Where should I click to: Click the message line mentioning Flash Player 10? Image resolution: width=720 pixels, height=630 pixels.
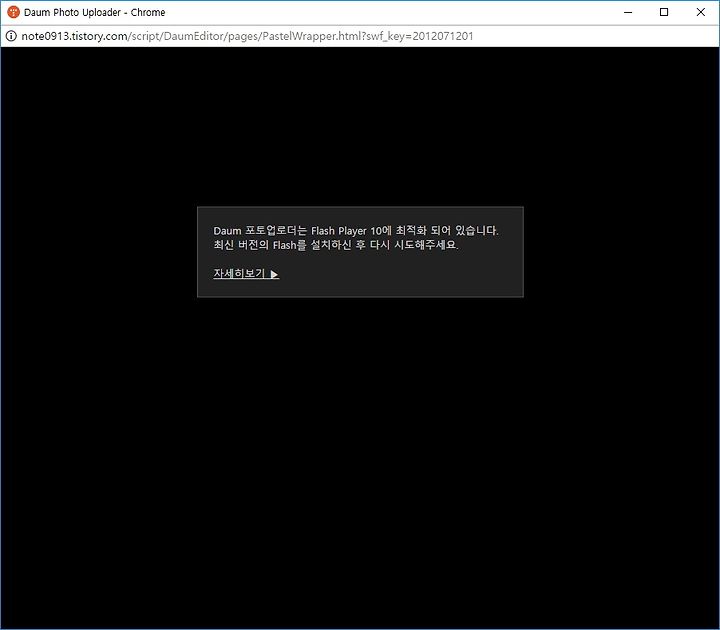point(356,231)
